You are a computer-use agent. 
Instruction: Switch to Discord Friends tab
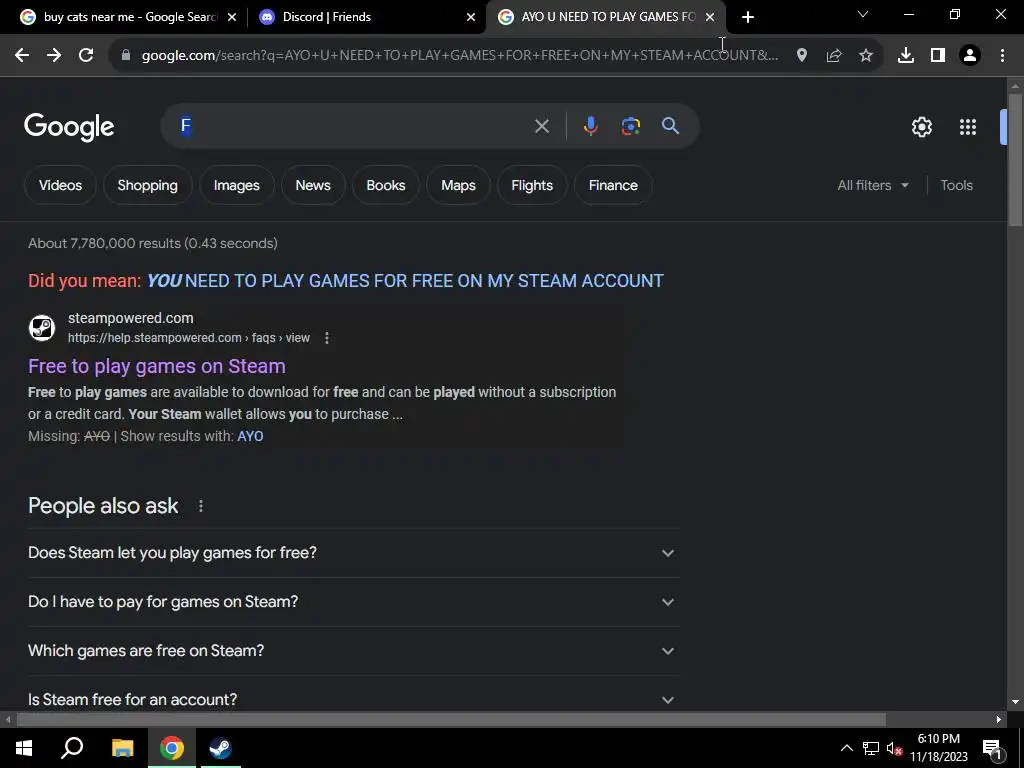tap(327, 17)
